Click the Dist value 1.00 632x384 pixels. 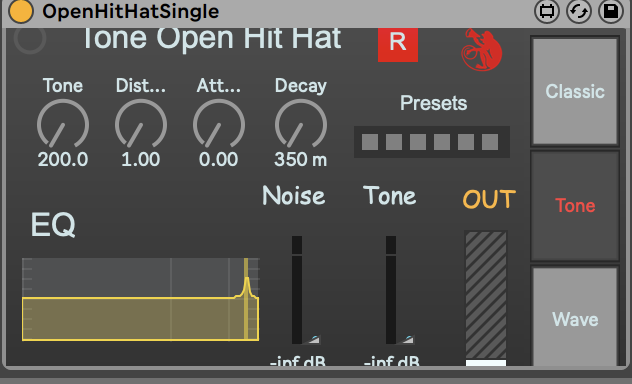pos(141,160)
